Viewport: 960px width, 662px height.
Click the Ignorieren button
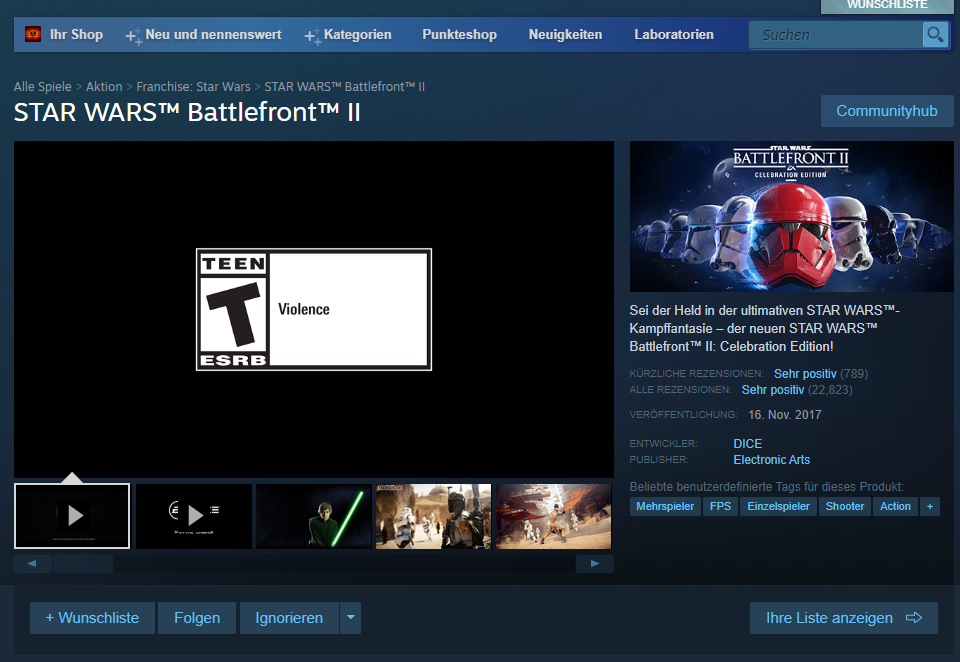(x=289, y=617)
